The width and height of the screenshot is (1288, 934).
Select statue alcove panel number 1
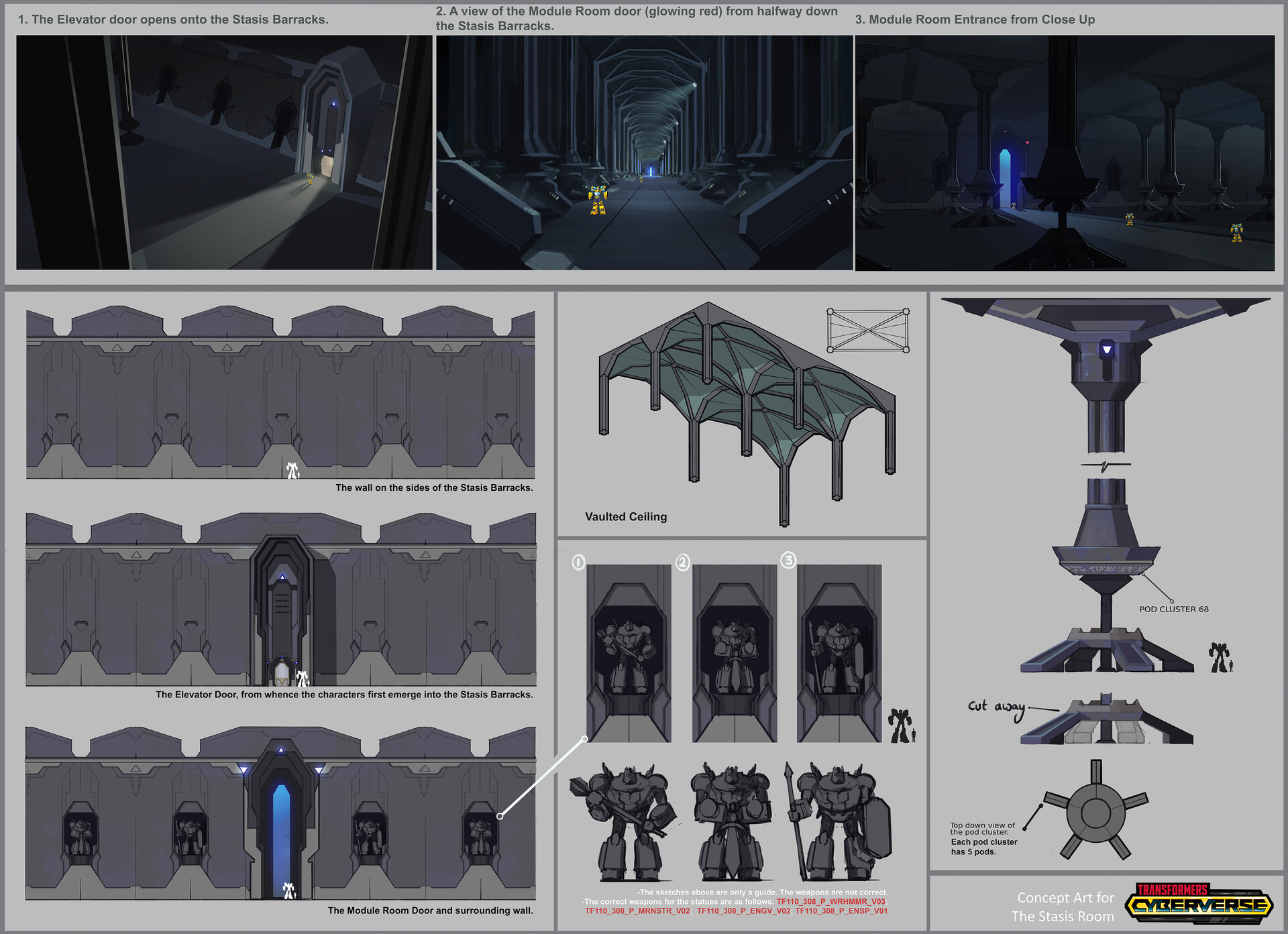pos(629,653)
